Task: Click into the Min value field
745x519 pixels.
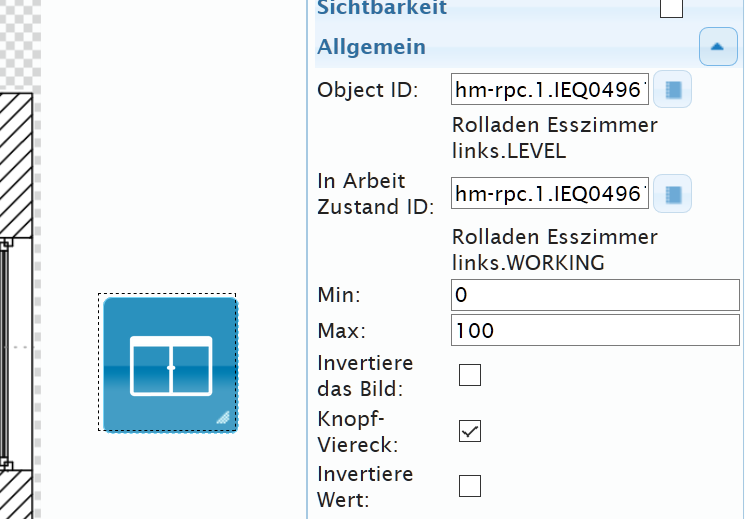Action: pyautogui.click(x=595, y=296)
